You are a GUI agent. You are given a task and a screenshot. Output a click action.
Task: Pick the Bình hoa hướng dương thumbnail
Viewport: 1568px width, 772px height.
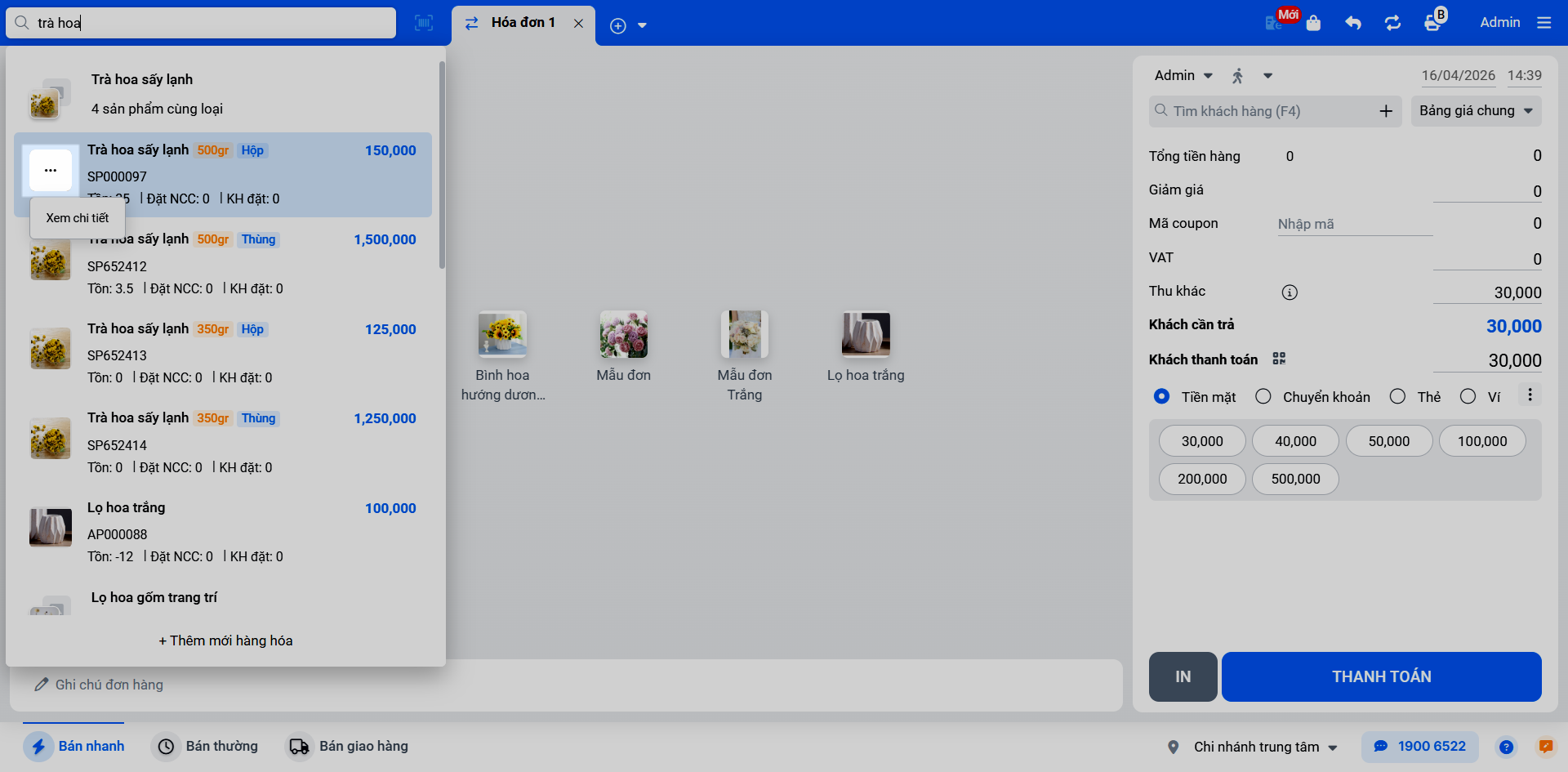[x=502, y=335]
